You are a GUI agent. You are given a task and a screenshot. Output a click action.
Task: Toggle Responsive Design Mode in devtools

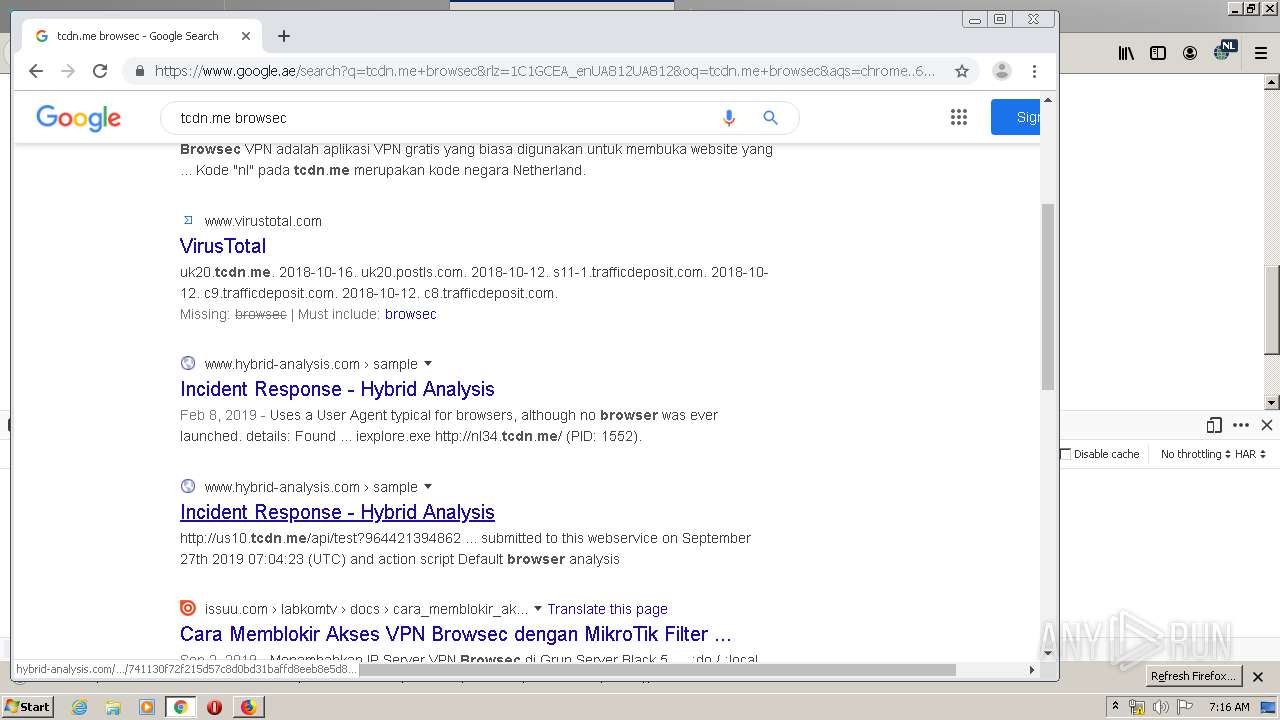point(1214,425)
